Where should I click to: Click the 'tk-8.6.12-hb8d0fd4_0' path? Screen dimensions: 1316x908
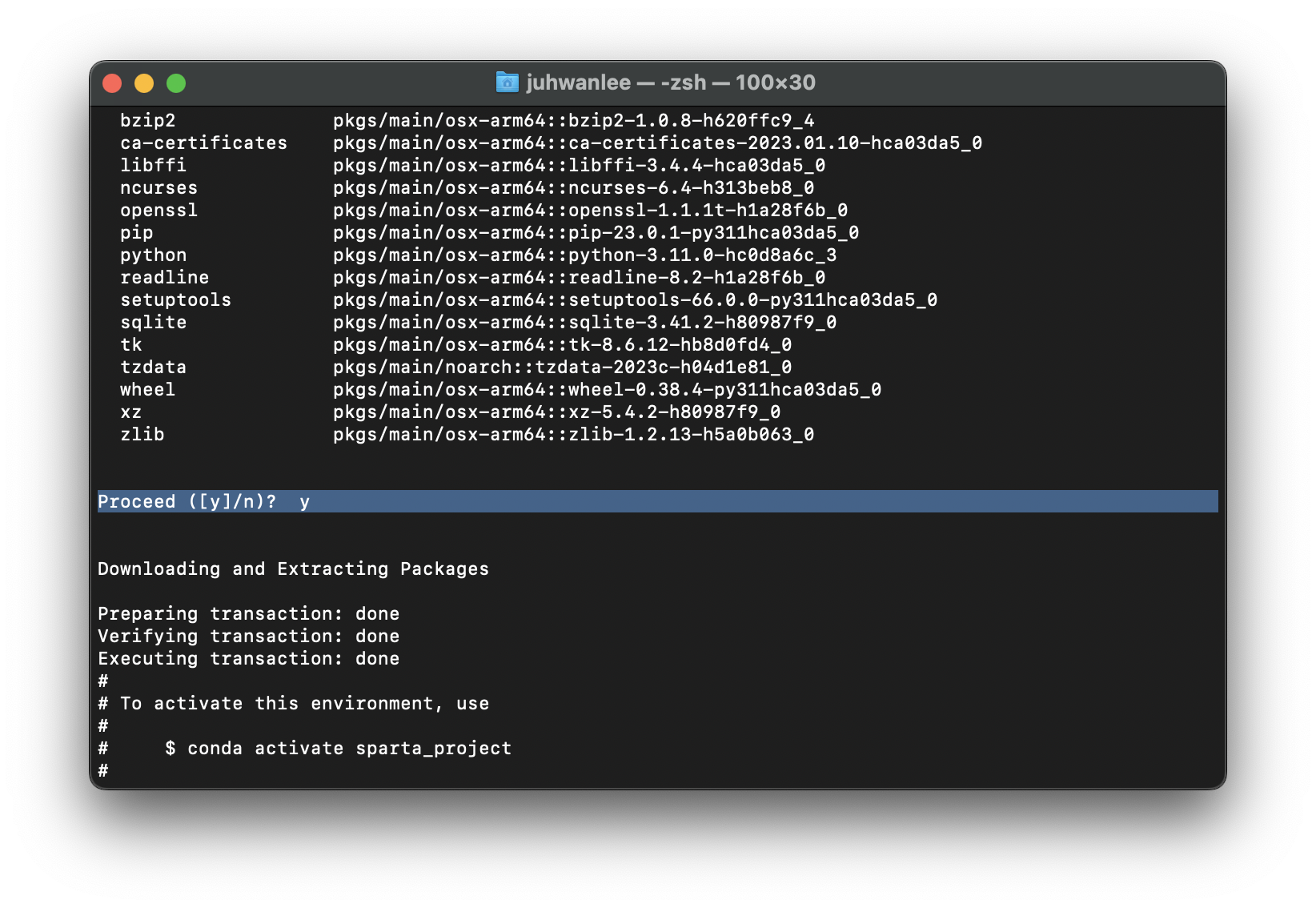(680, 345)
